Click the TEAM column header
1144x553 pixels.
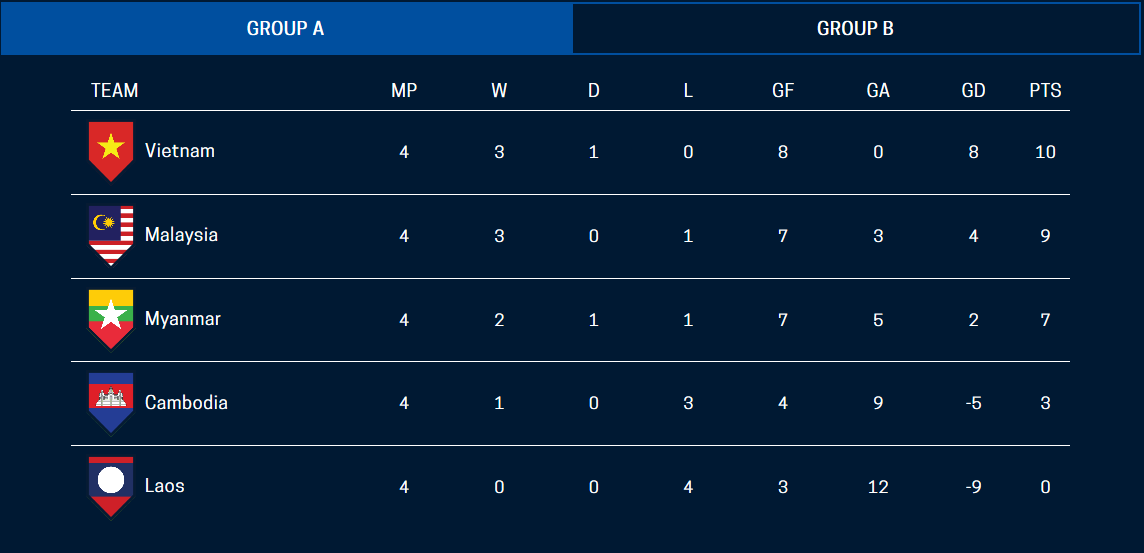[x=115, y=90]
